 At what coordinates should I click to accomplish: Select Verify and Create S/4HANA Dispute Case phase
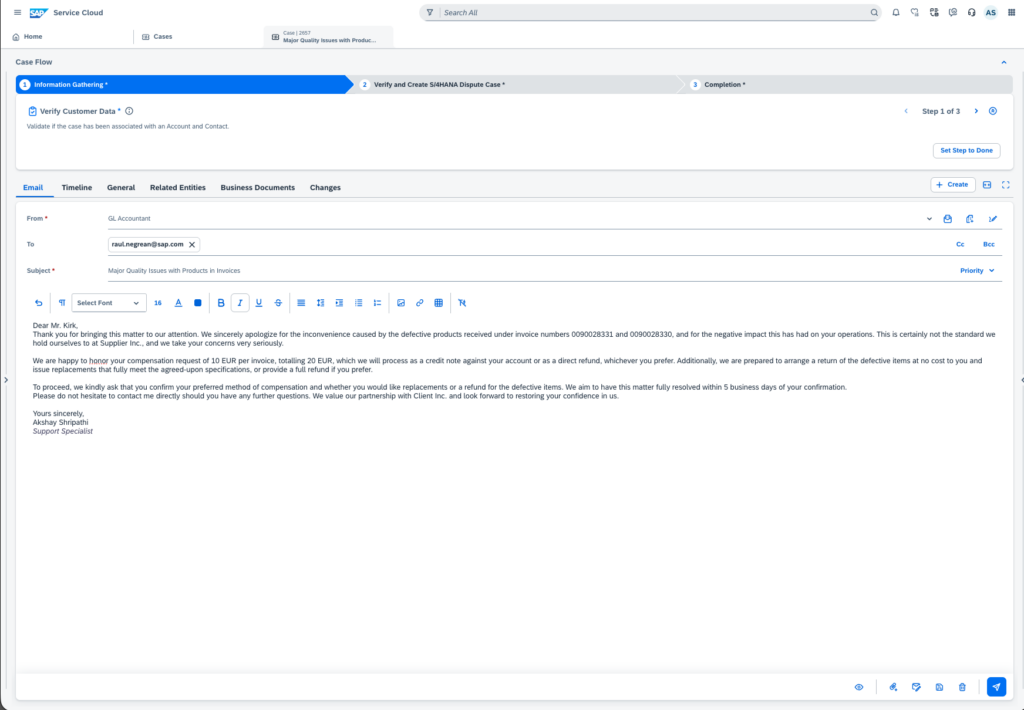(x=439, y=84)
